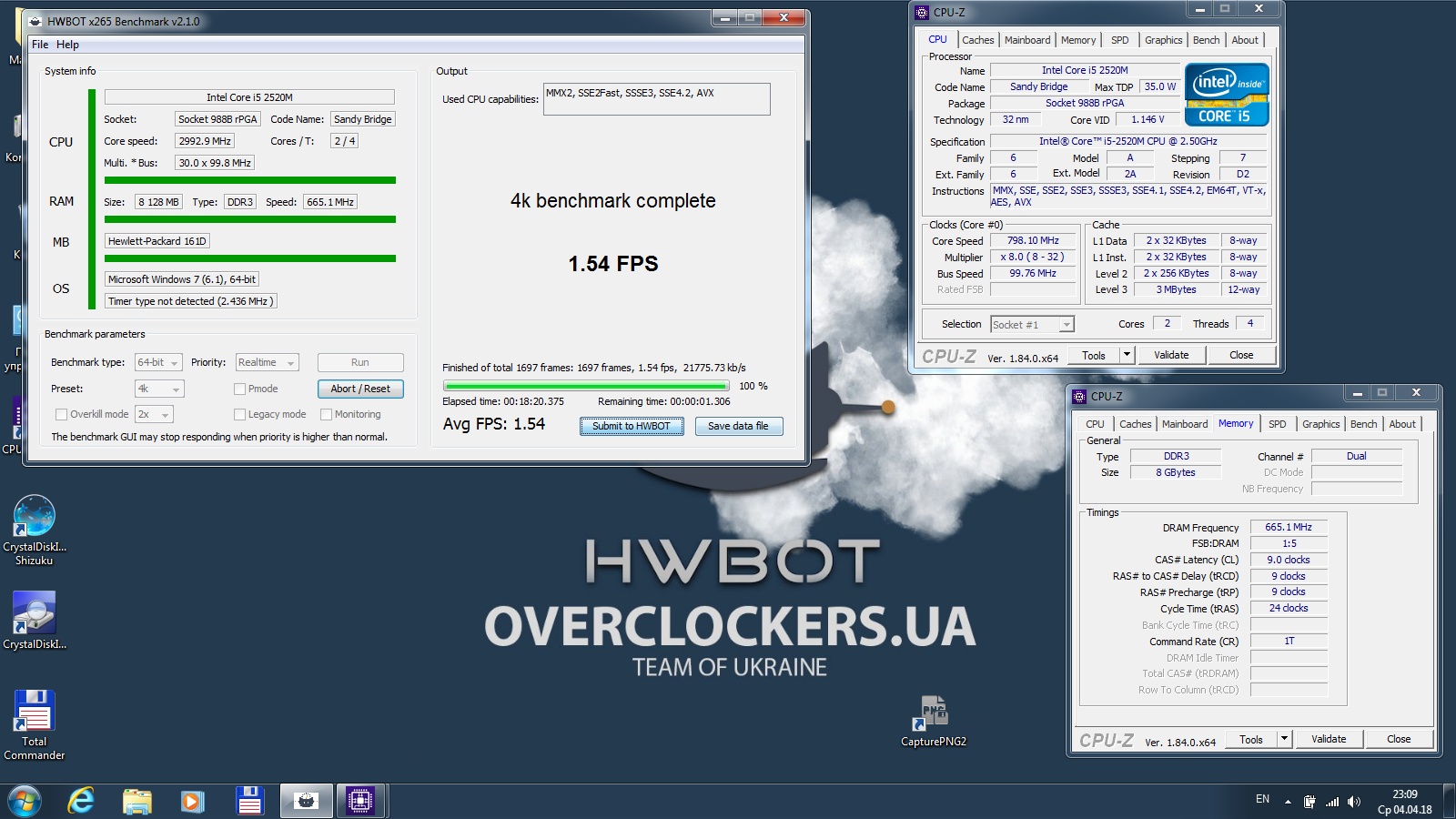Open Mainboard tab in lower CPU-Z window

pos(1185,424)
